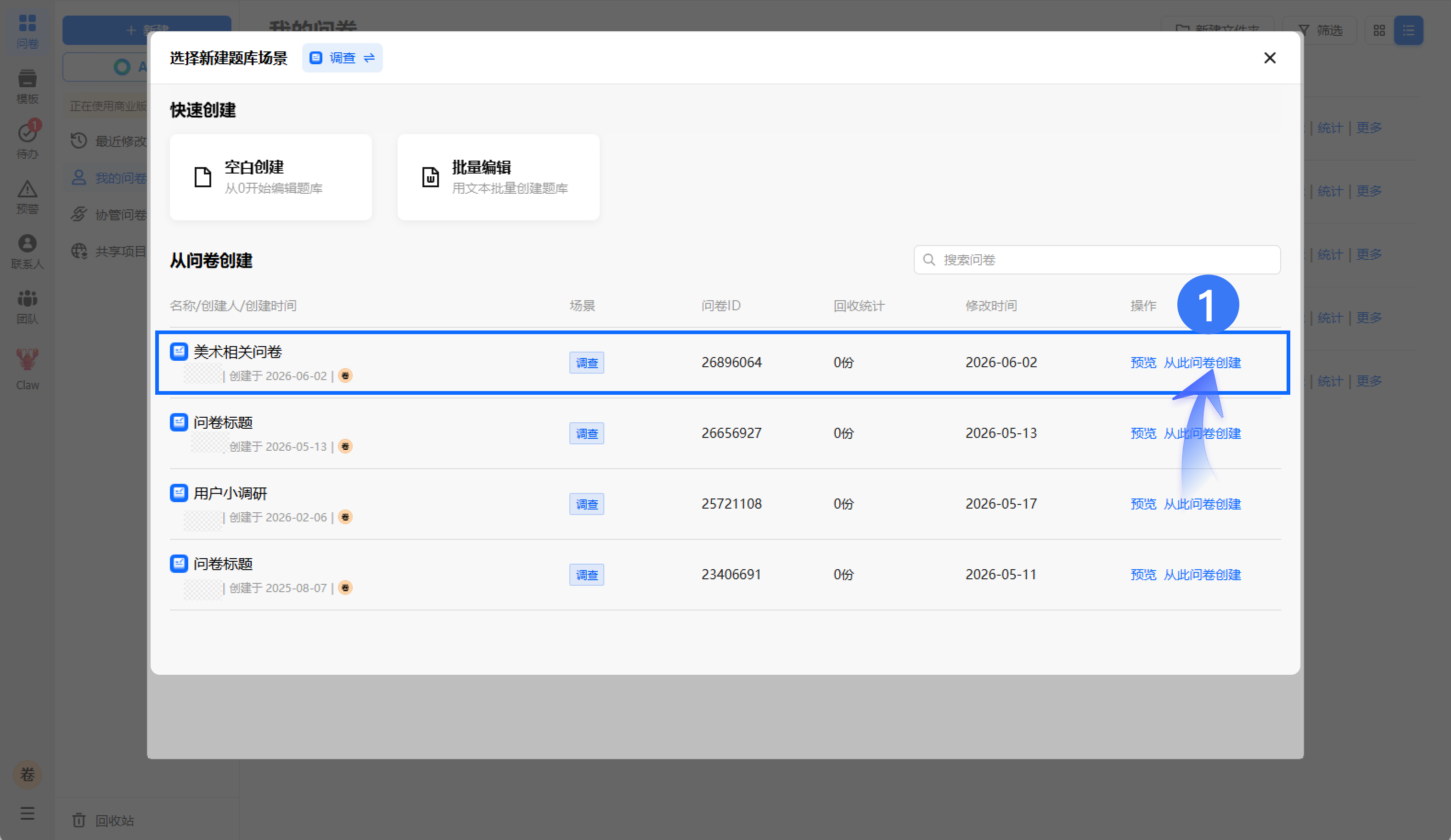Click the 调查 tag in 美术相关问卷 row

[587, 363]
